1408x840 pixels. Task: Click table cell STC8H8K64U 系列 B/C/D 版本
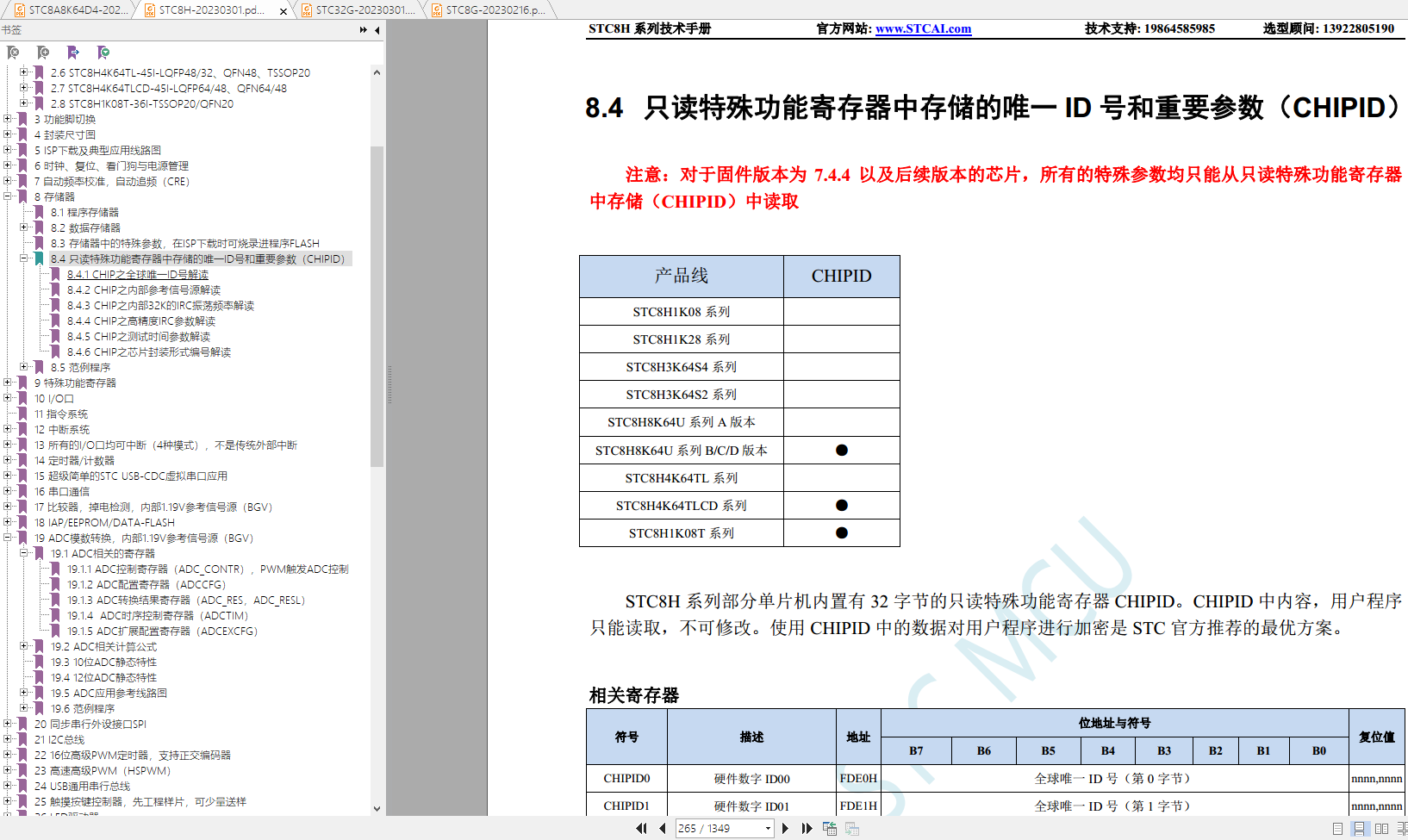click(x=682, y=451)
